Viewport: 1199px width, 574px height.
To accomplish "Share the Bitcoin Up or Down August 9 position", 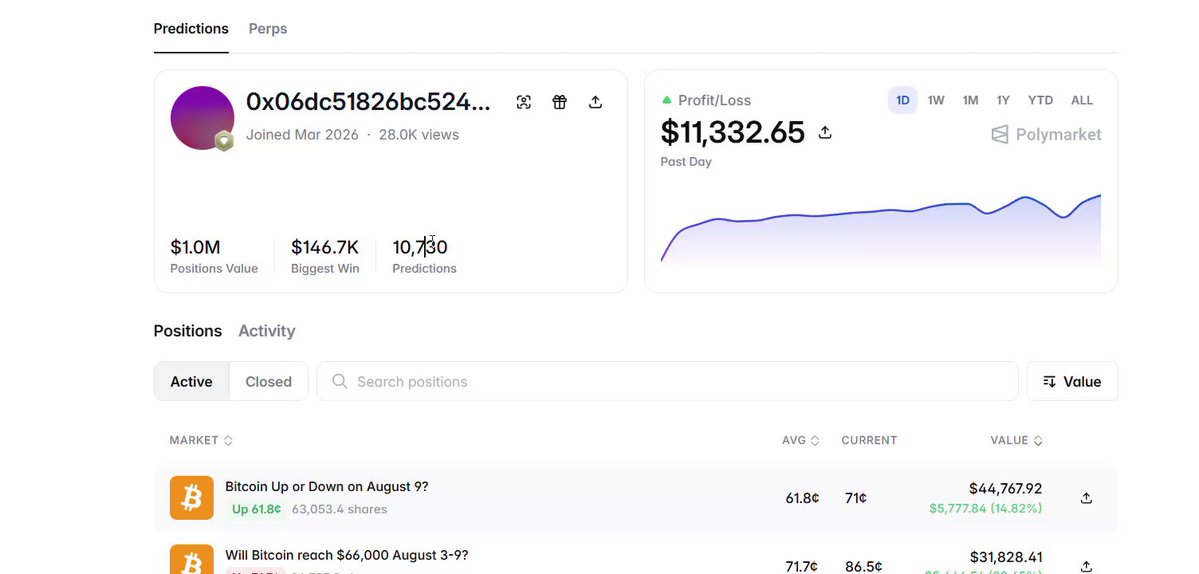I will (1086, 498).
